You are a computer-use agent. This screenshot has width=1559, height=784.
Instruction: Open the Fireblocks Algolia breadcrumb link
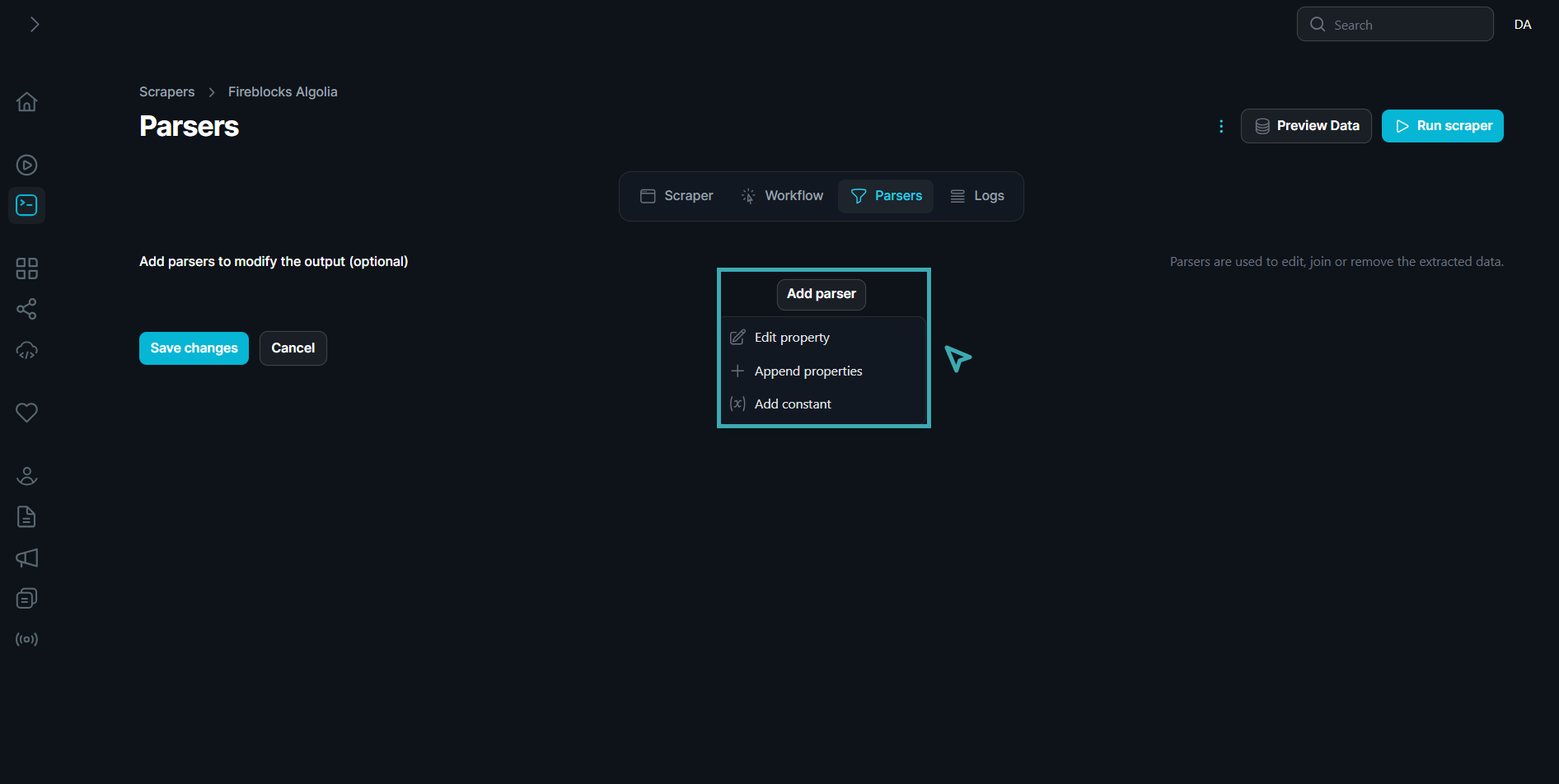[x=283, y=92]
